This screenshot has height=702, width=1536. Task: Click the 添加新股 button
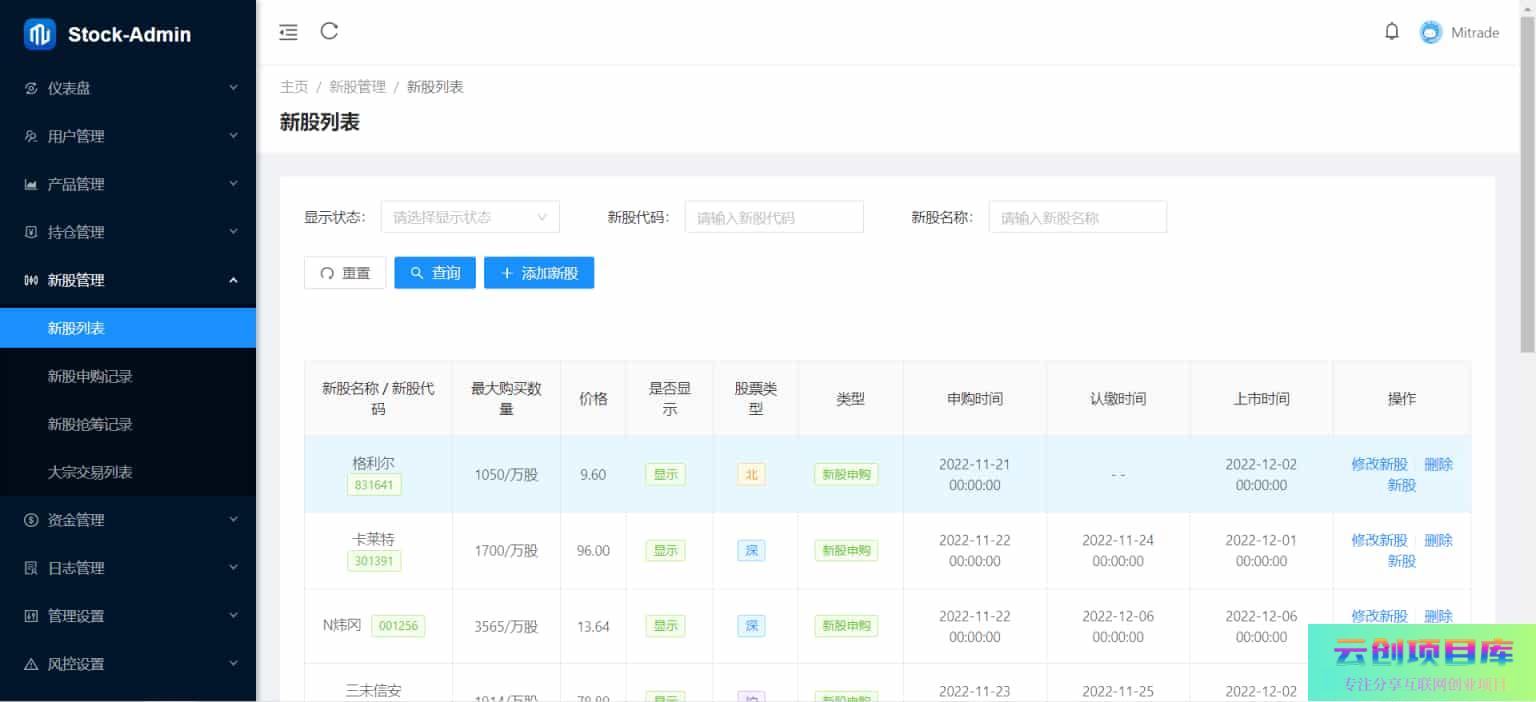(539, 273)
